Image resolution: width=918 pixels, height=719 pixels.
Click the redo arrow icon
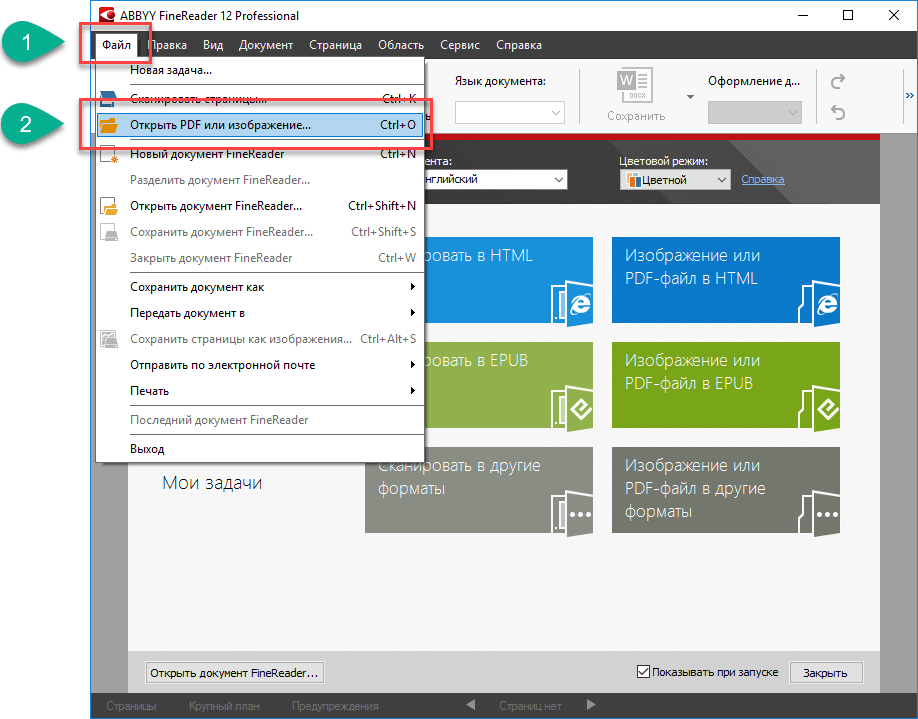(838, 81)
